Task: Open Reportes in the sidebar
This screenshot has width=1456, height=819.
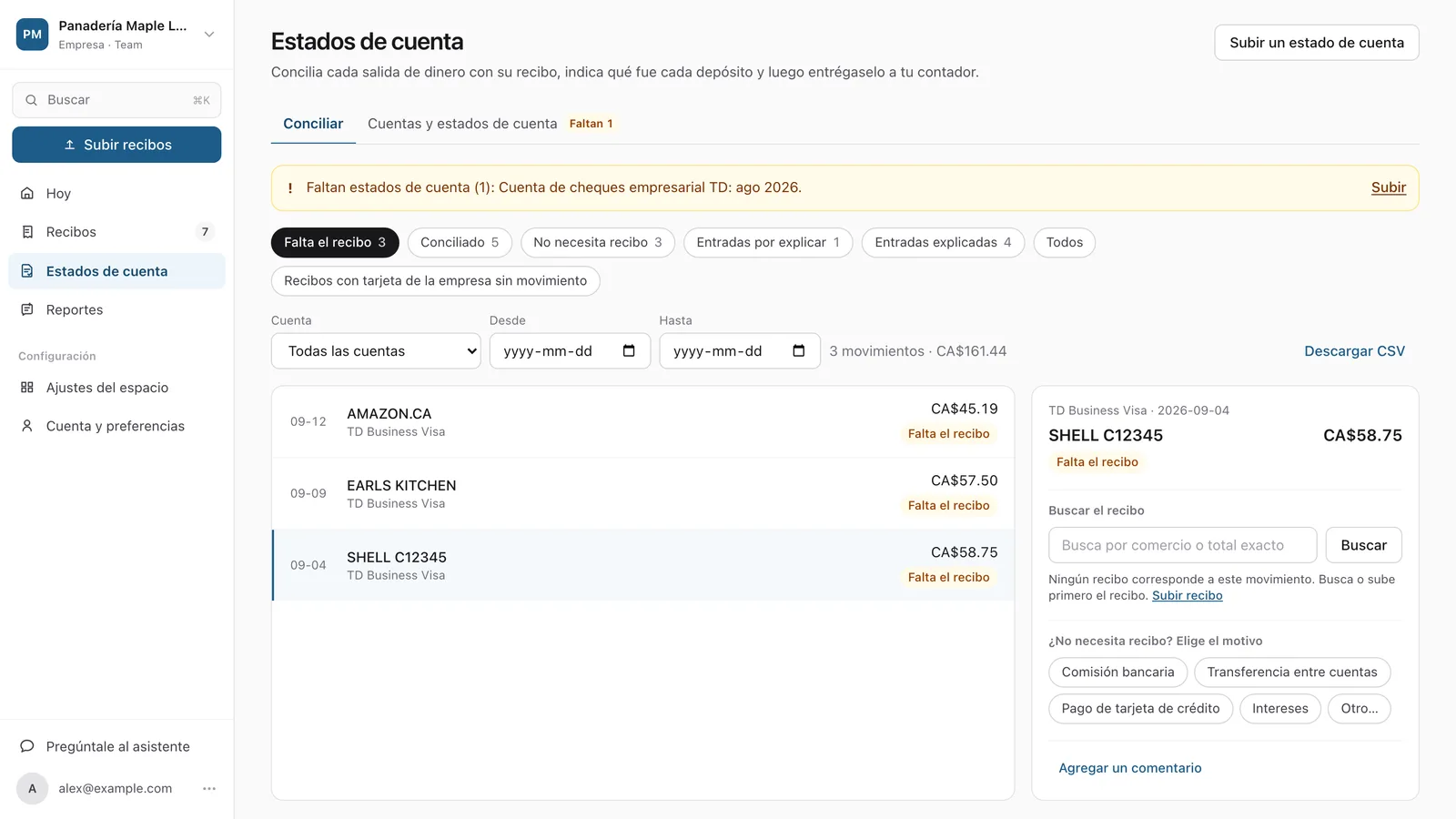Action: click(116, 309)
